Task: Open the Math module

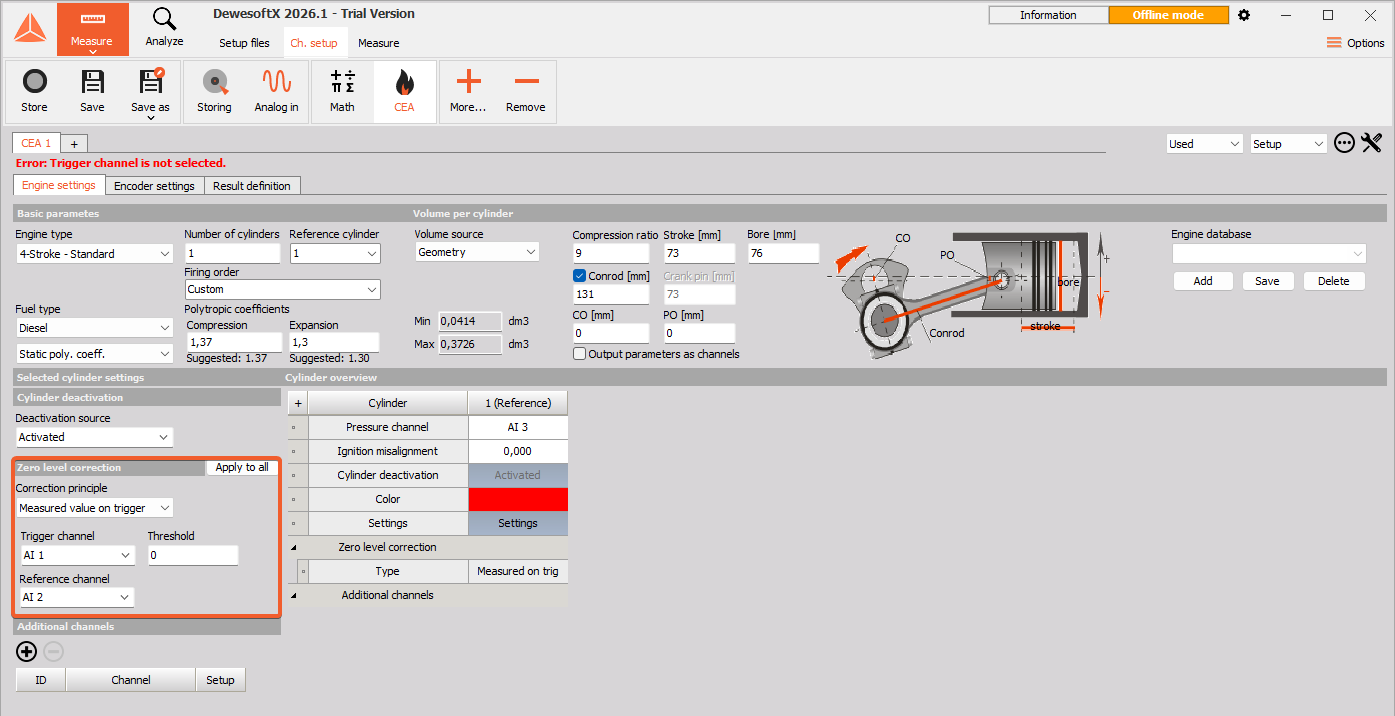Action: click(342, 91)
